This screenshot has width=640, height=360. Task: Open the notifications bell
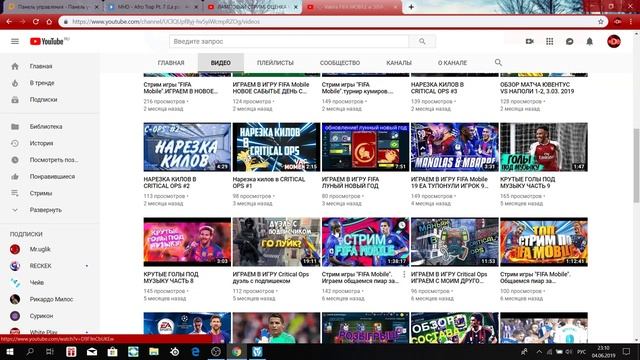[589, 41]
